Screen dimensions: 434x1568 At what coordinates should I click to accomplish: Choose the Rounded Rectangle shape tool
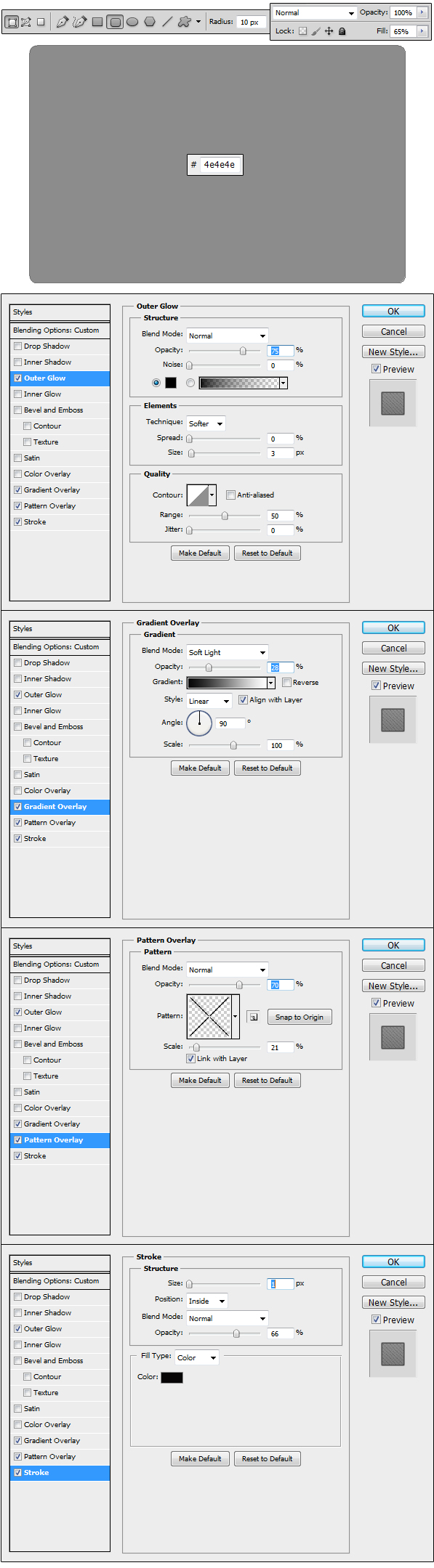[115, 22]
